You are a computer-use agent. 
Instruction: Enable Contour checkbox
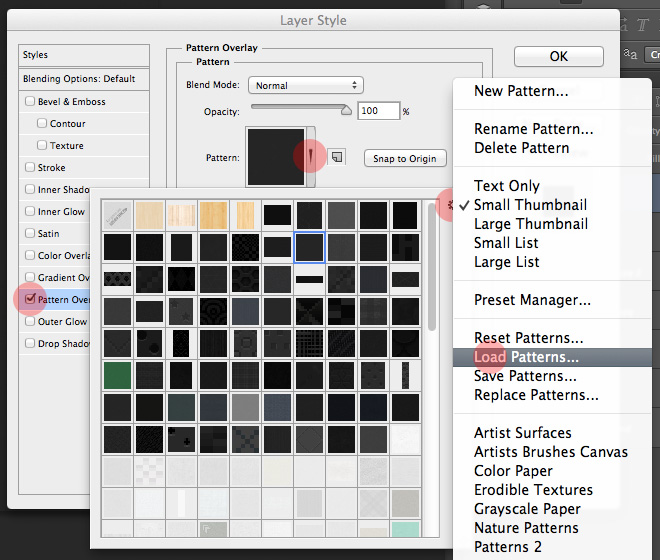[42, 123]
